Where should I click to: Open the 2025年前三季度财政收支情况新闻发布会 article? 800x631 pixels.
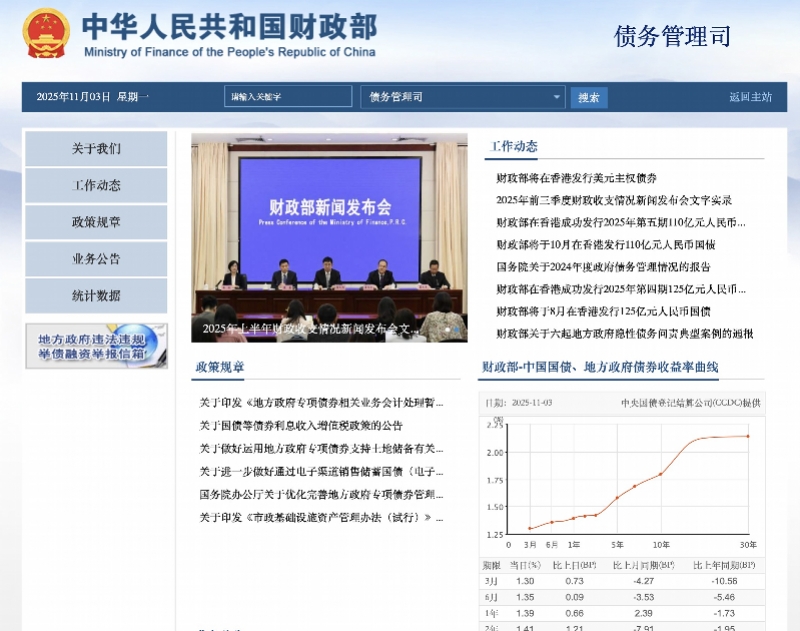pyautogui.click(x=610, y=200)
